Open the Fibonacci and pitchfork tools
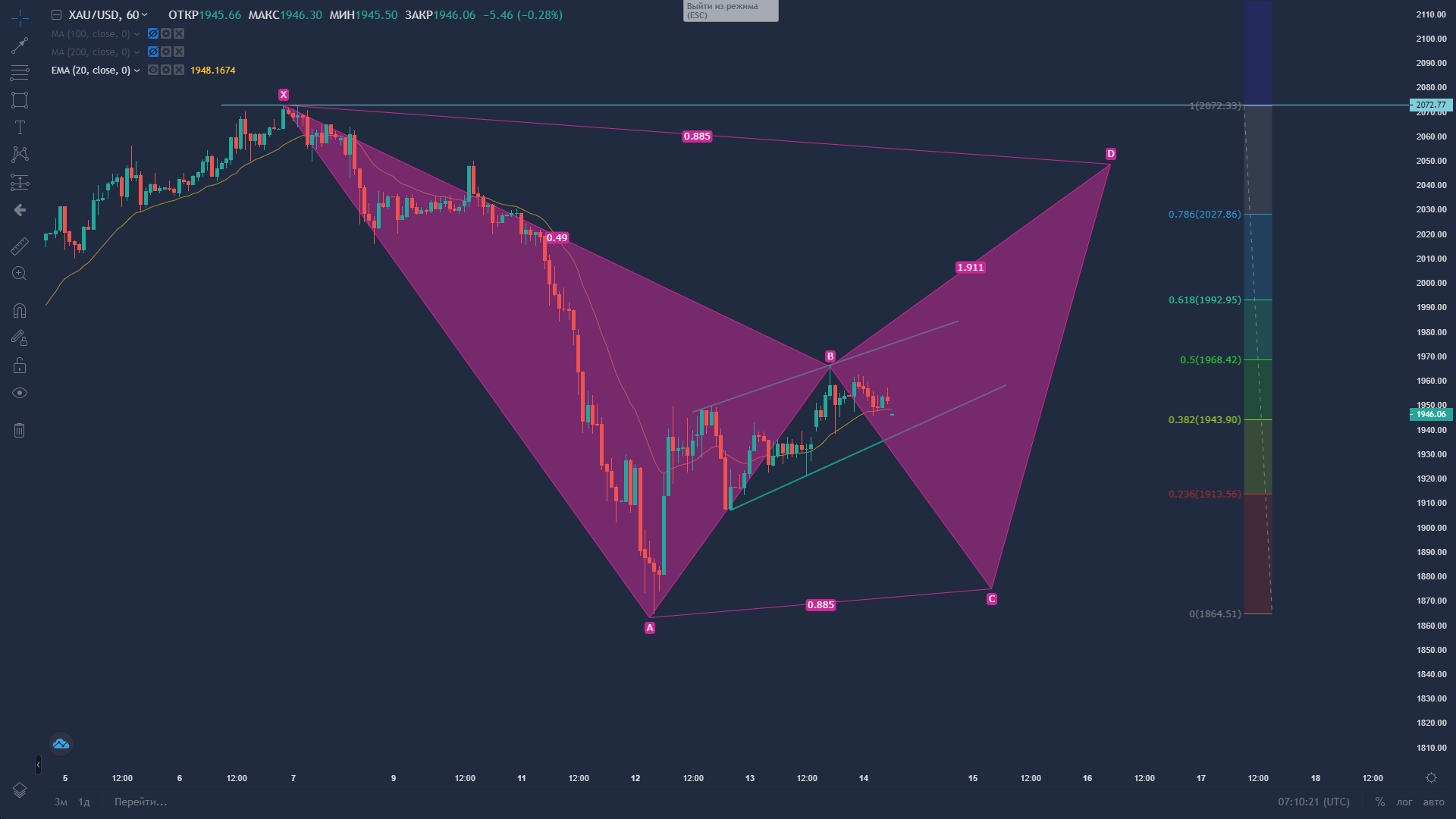 20,73
